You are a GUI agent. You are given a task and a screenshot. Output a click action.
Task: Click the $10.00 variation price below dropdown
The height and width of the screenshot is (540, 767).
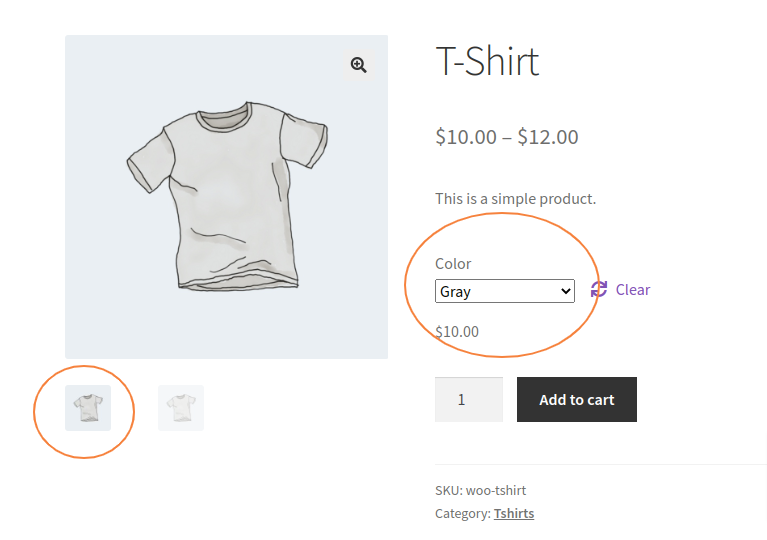pyautogui.click(x=457, y=332)
